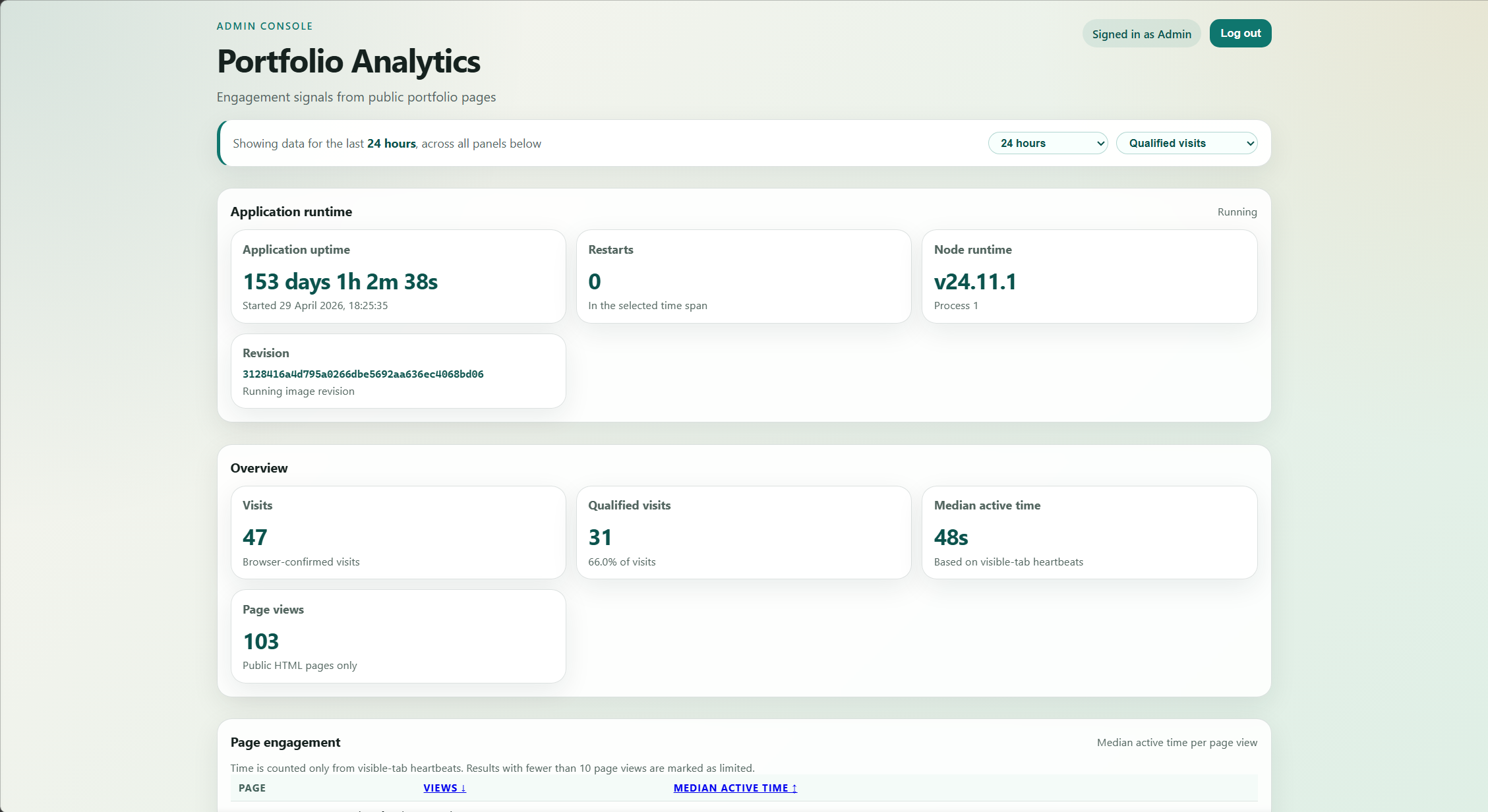The width and height of the screenshot is (1488, 812).
Task: Click the Based on visible-tab heartbeats text
Action: point(1008,562)
